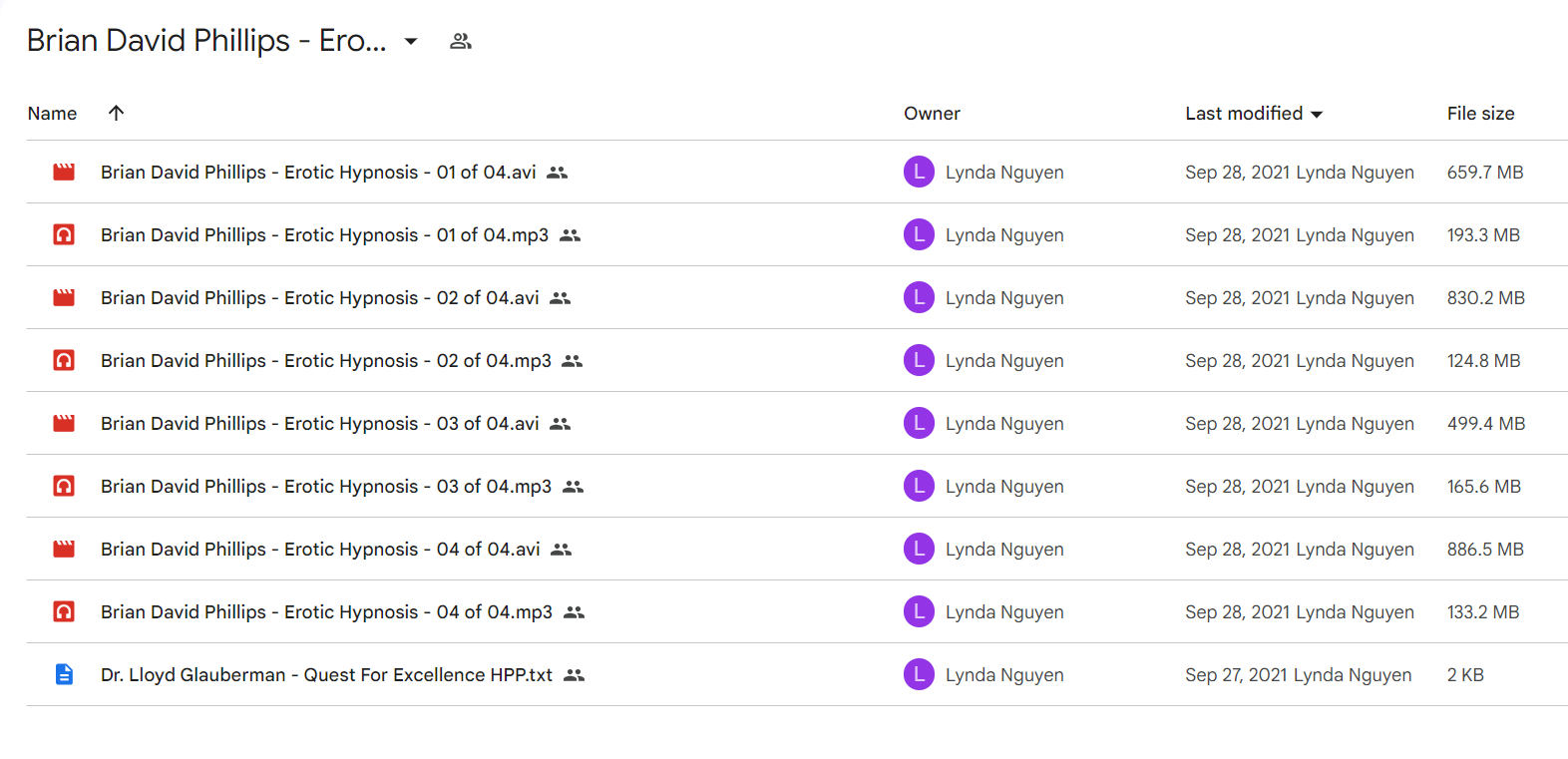Click Sep 27, 2021 modified date

pos(1236,675)
